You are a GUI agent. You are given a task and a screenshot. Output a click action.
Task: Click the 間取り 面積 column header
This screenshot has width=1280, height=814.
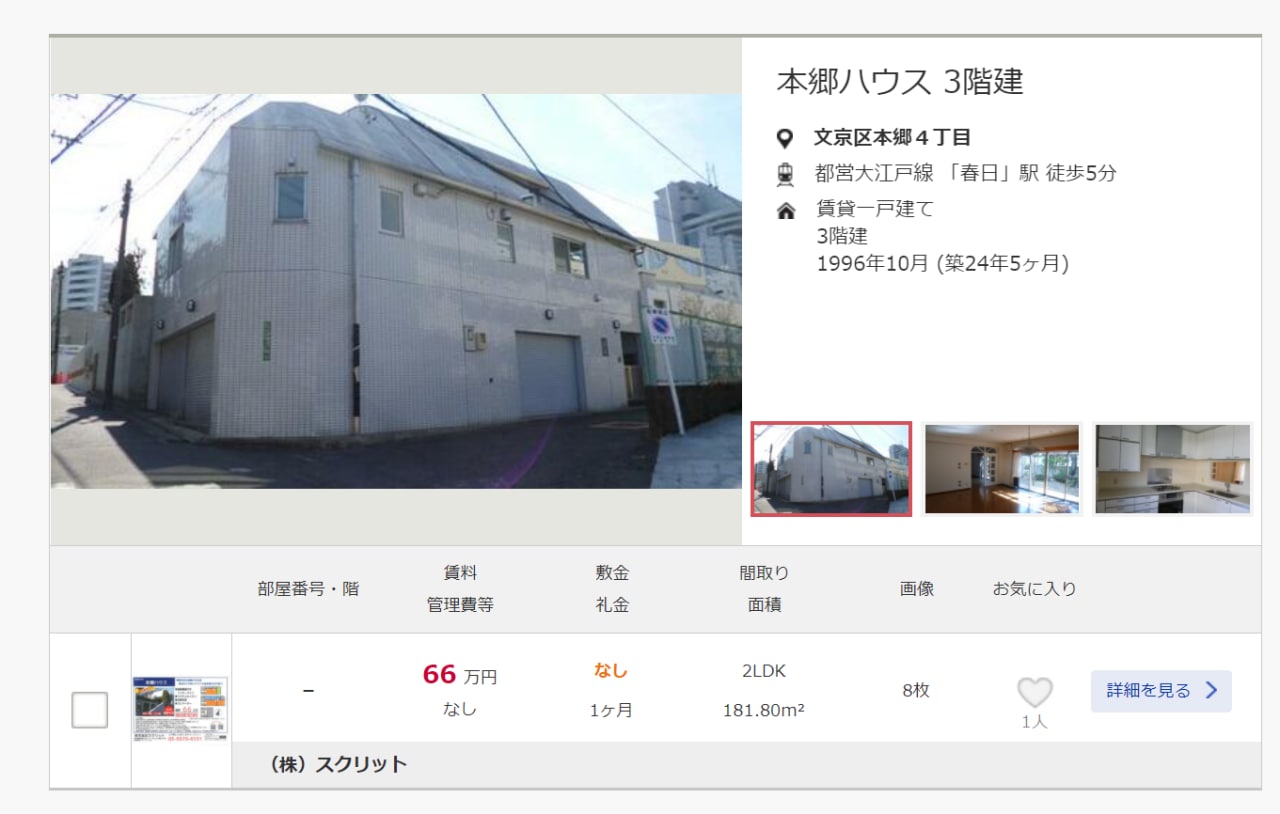(764, 589)
